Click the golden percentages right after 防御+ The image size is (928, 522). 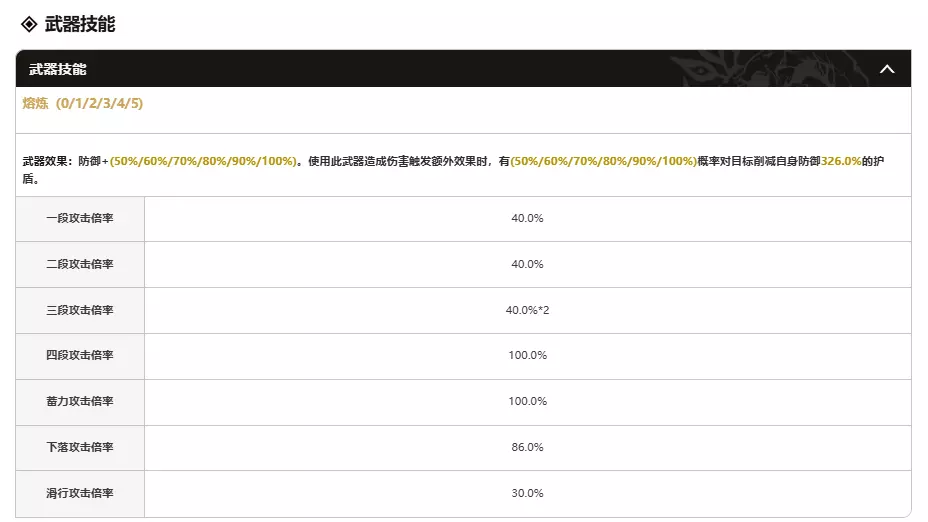(x=204, y=161)
